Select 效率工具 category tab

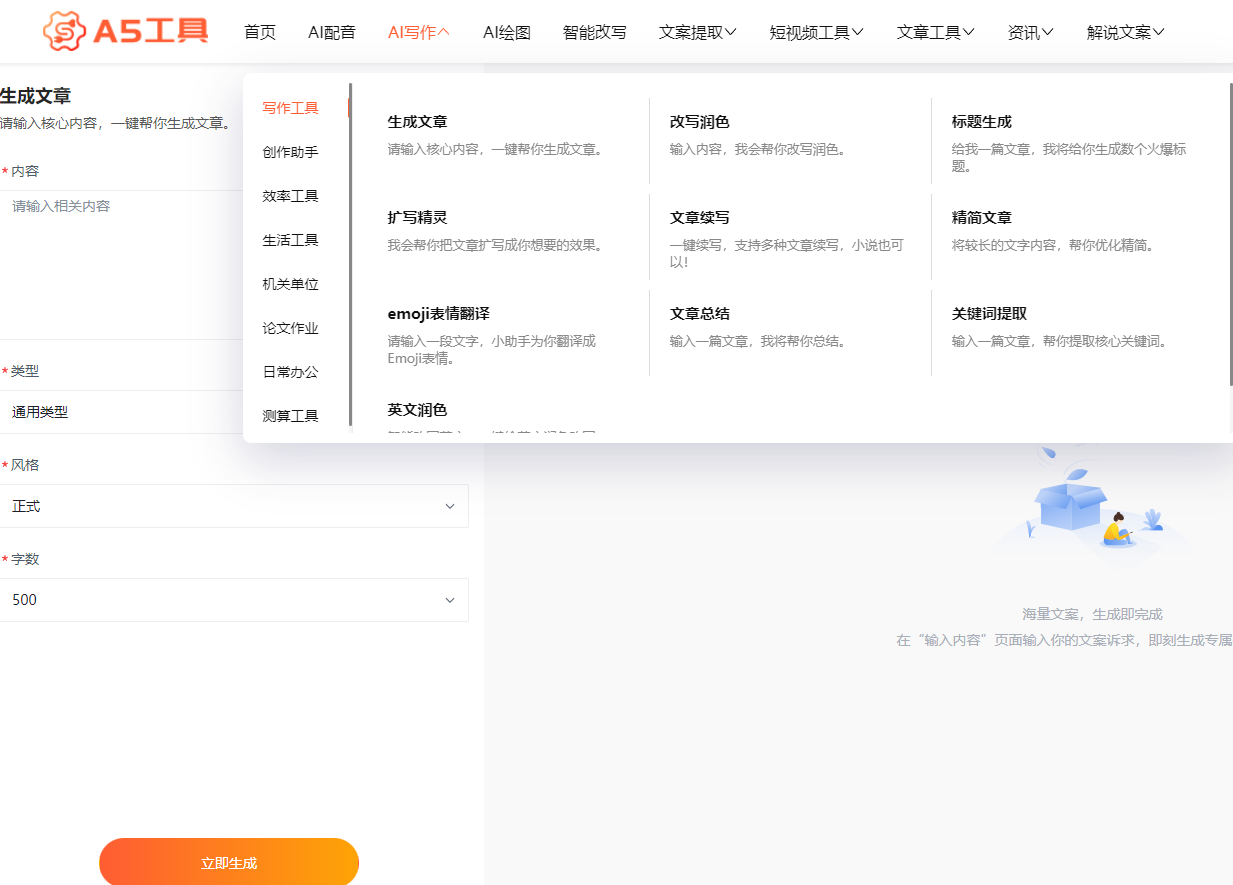tap(291, 196)
